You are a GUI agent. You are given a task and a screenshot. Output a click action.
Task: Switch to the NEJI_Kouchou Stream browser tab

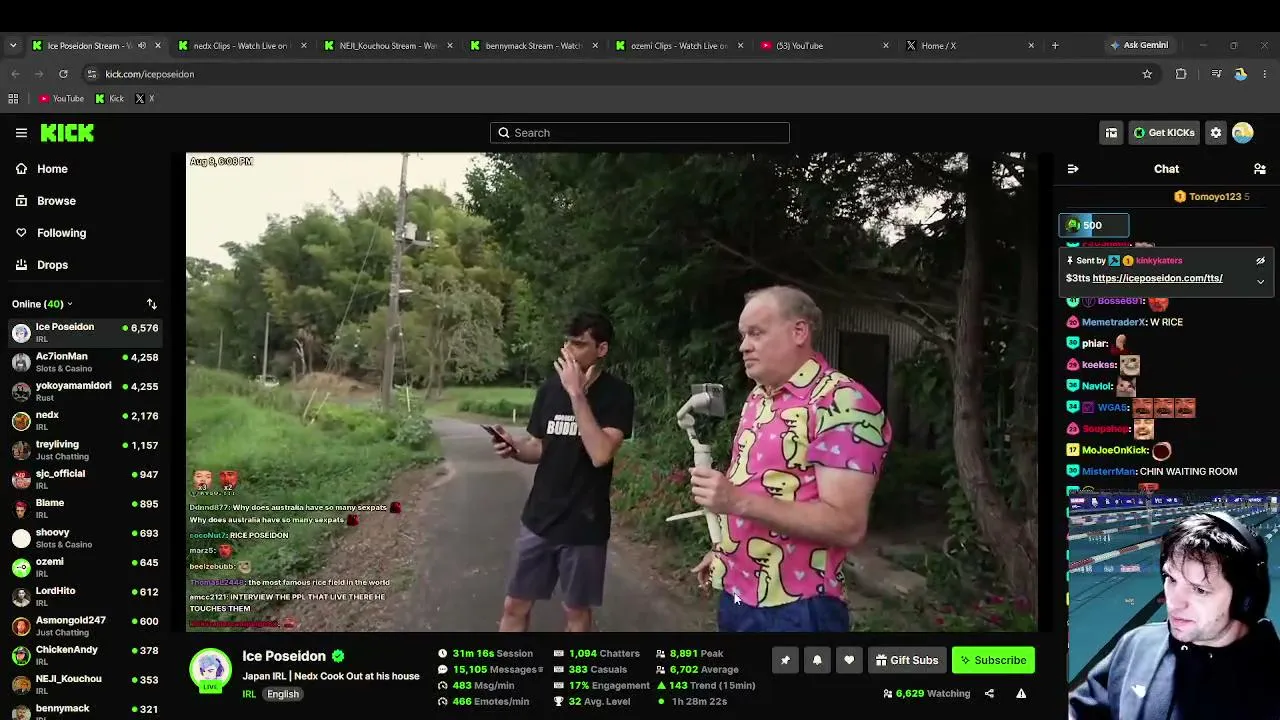tap(387, 45)
